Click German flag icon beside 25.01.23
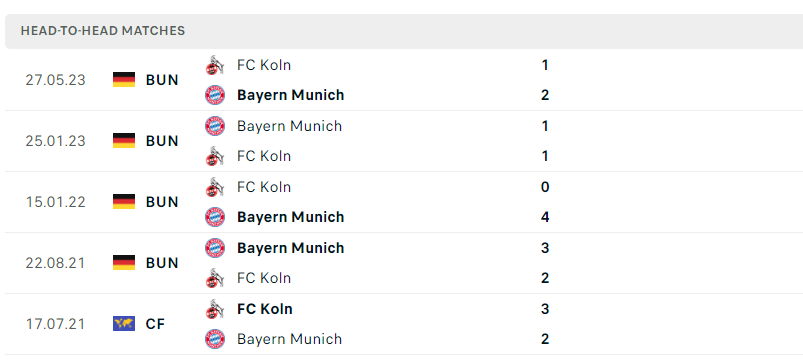 124,141
